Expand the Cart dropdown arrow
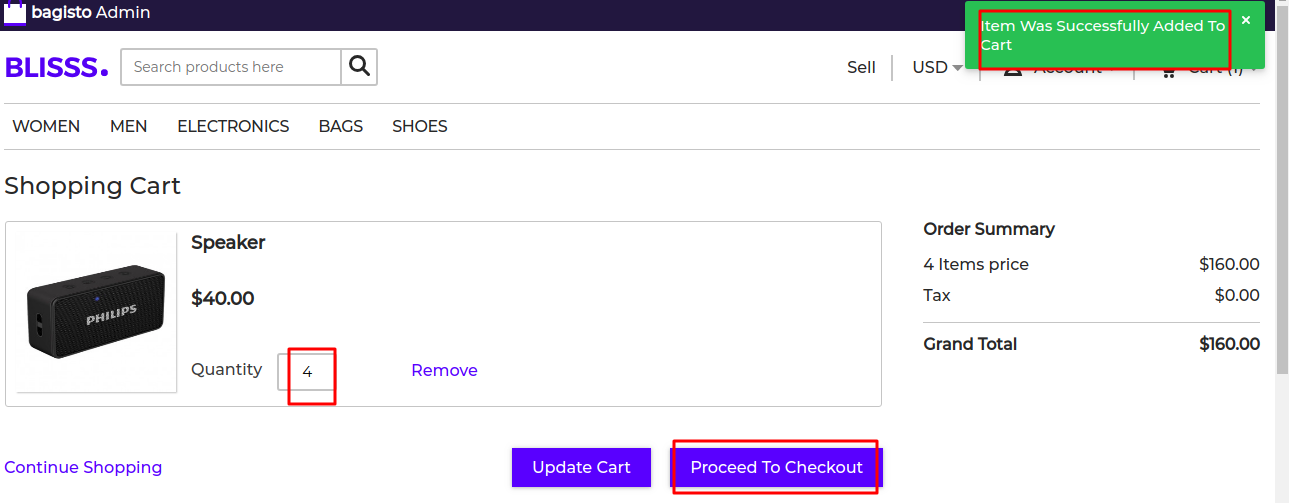Viewport: 1289px width, 503px height. click(x=1254, y=69)
